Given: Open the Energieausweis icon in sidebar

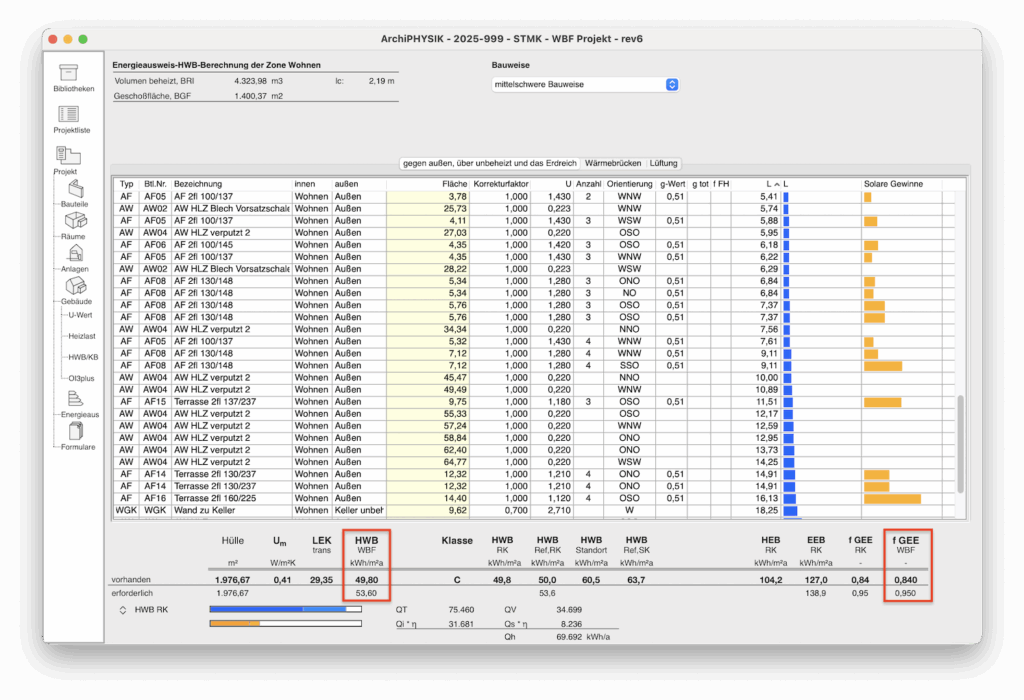Looking at the screenshot, I should [x=76, y=399].
